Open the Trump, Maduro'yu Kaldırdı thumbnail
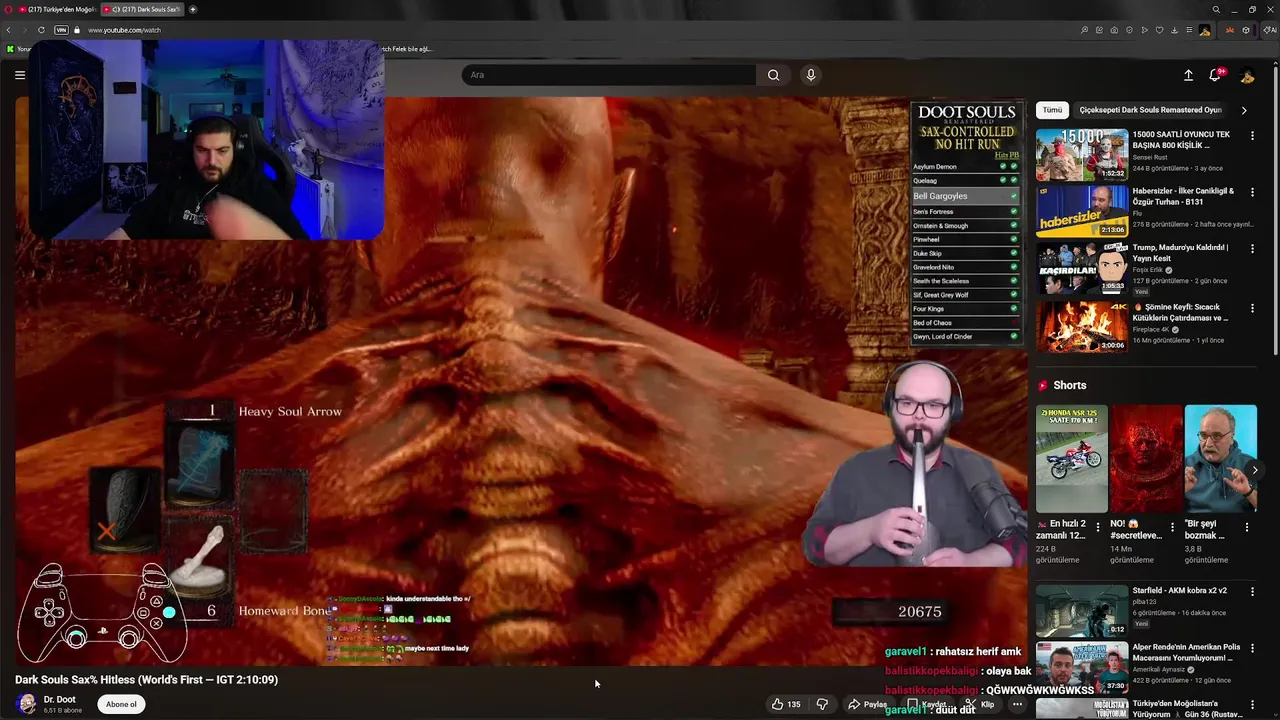 (1082, 268)
